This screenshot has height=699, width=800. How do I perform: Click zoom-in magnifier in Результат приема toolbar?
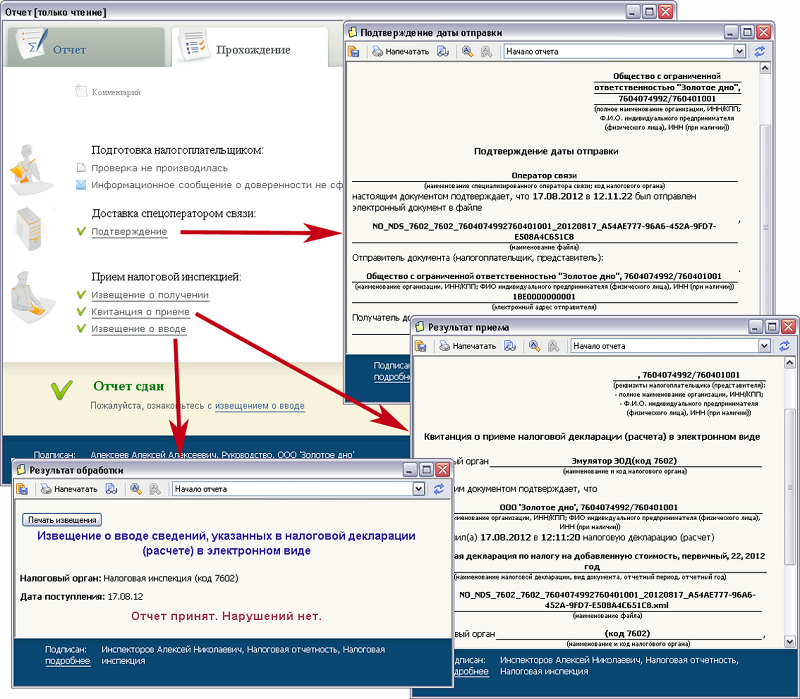tap(534, 346)
